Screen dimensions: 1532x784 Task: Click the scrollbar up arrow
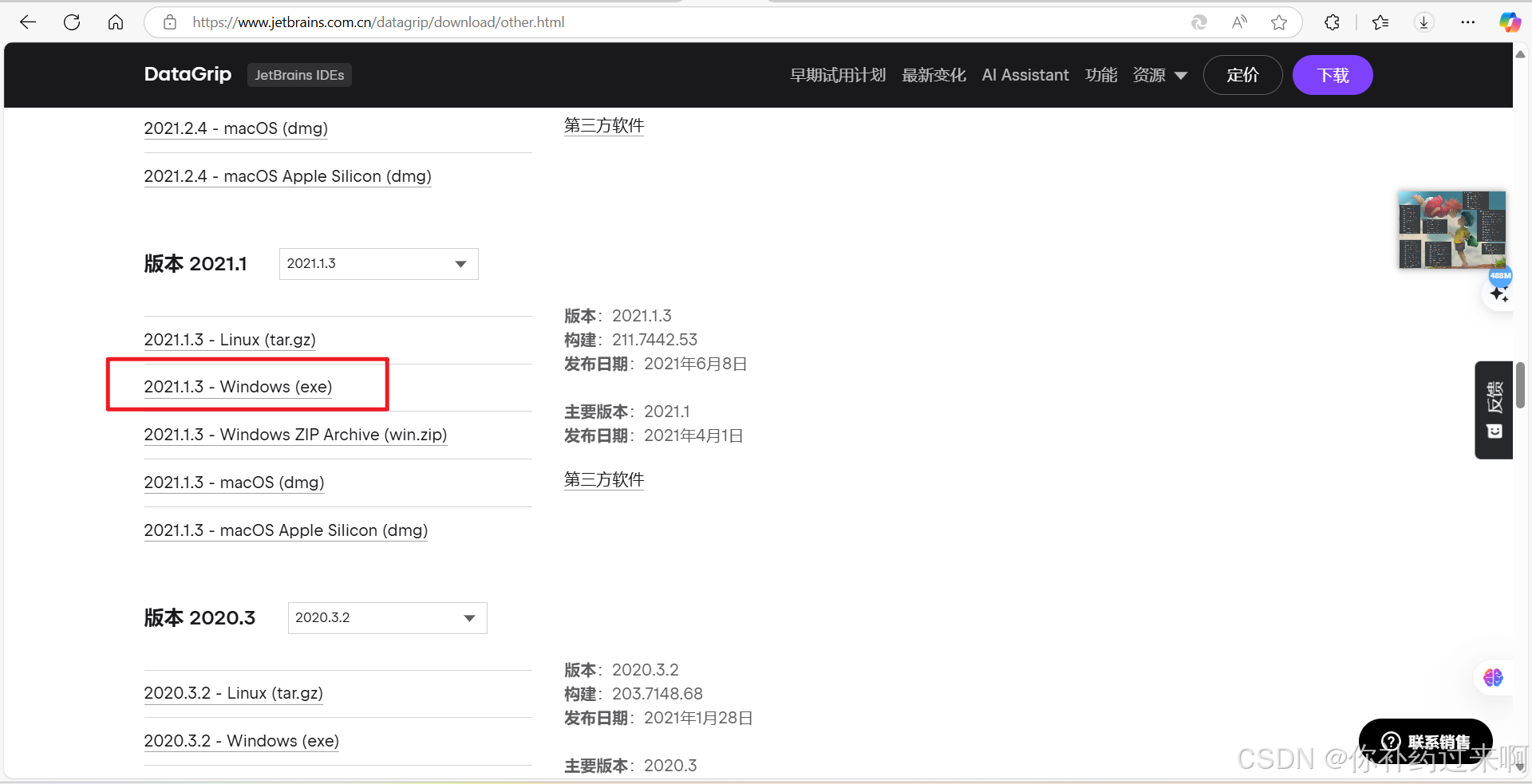(x=1521, y=54)
